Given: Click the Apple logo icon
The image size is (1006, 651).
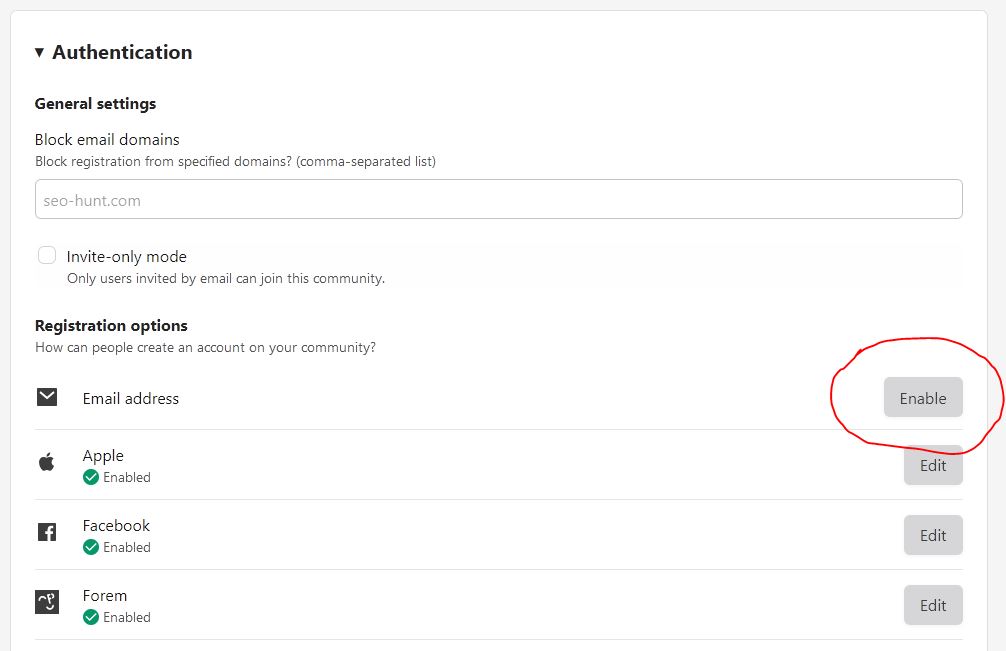Looking at the screenshot, I should [47, 462].
